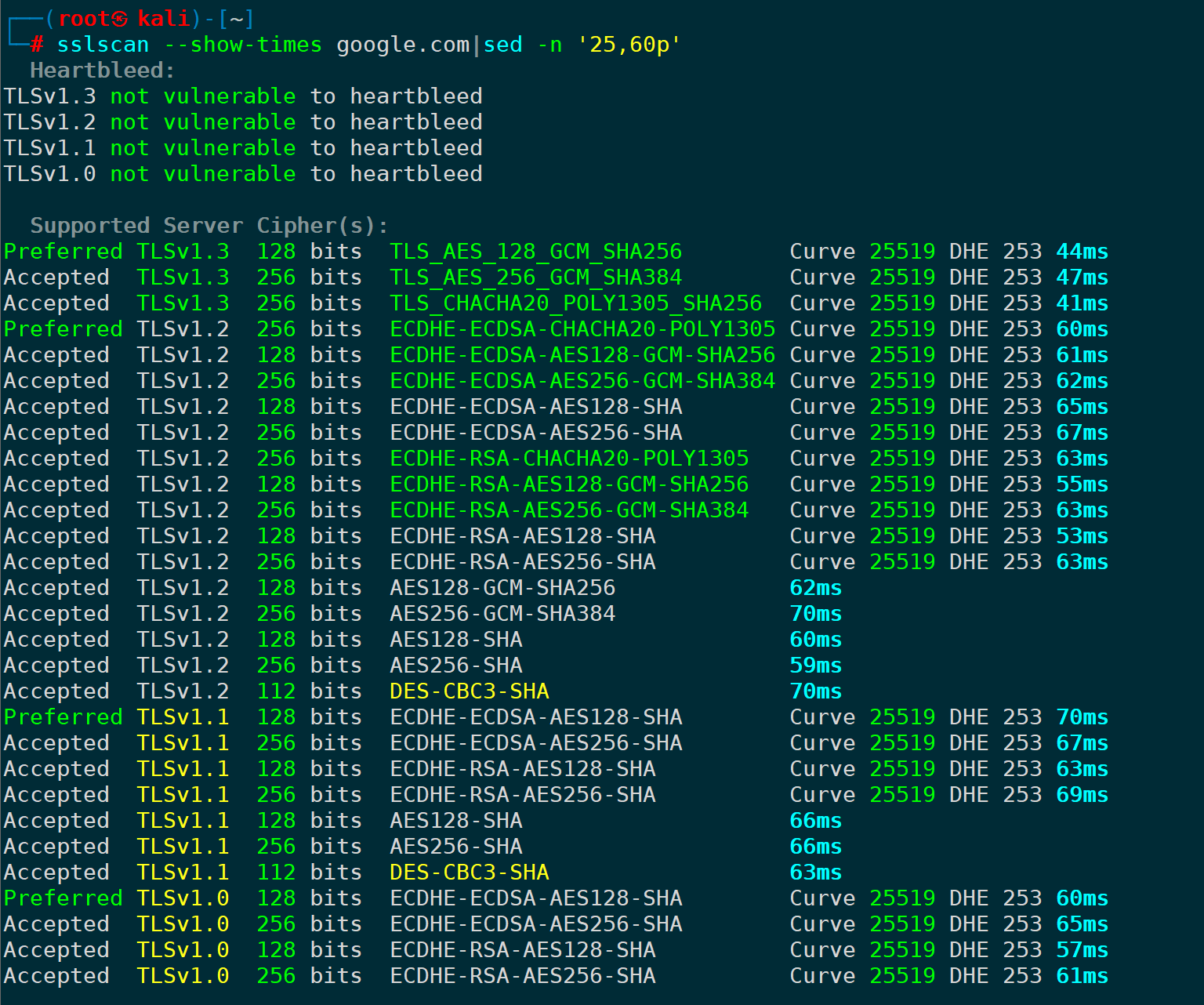Image resolution: width=1204 pixels, height=1005 pixels.
Task: Click 'kali' hostname in the prompt
Action: click(163, 19)
